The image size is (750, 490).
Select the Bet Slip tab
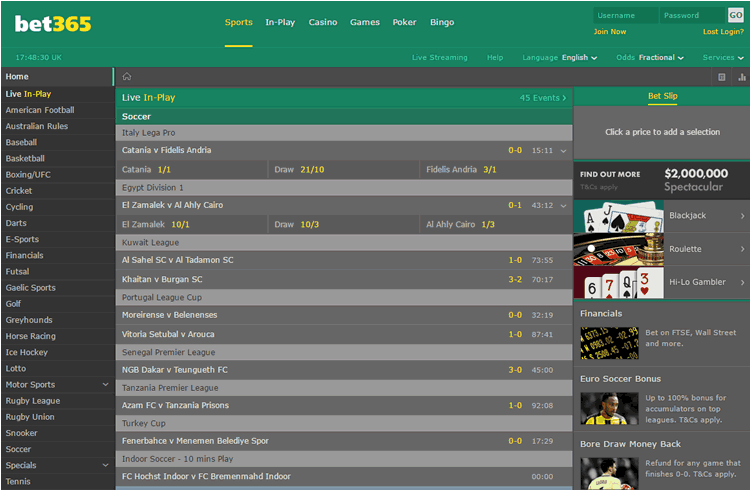pos(662,96)
